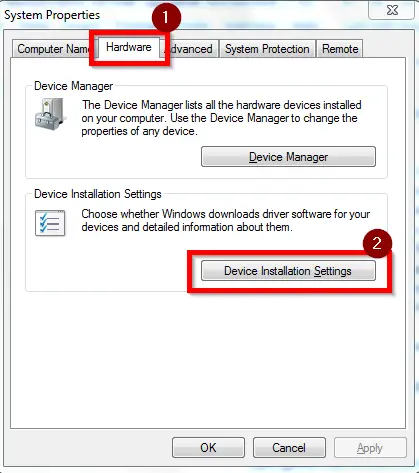Go to the System Protection tab
The image size is (419, 473).
267,49
